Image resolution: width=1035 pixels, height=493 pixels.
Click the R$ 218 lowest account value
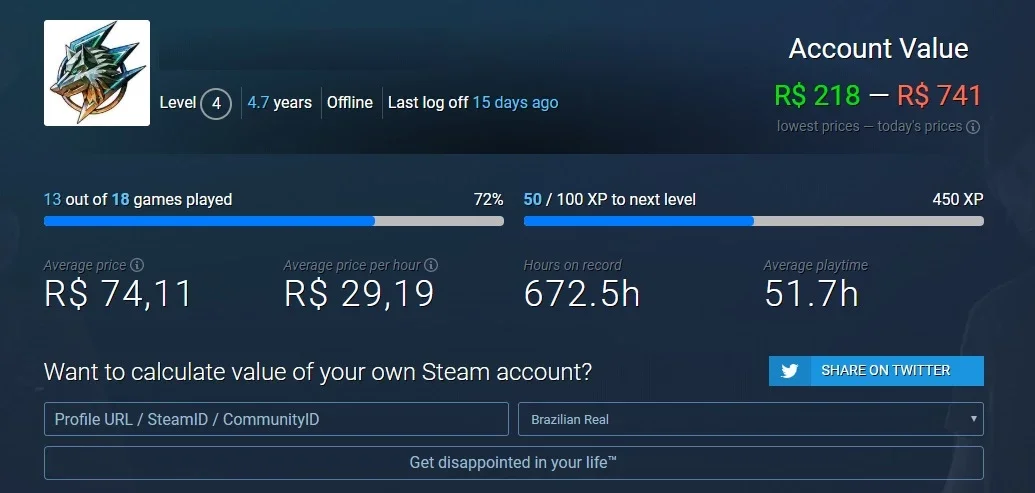coord(817,96)
